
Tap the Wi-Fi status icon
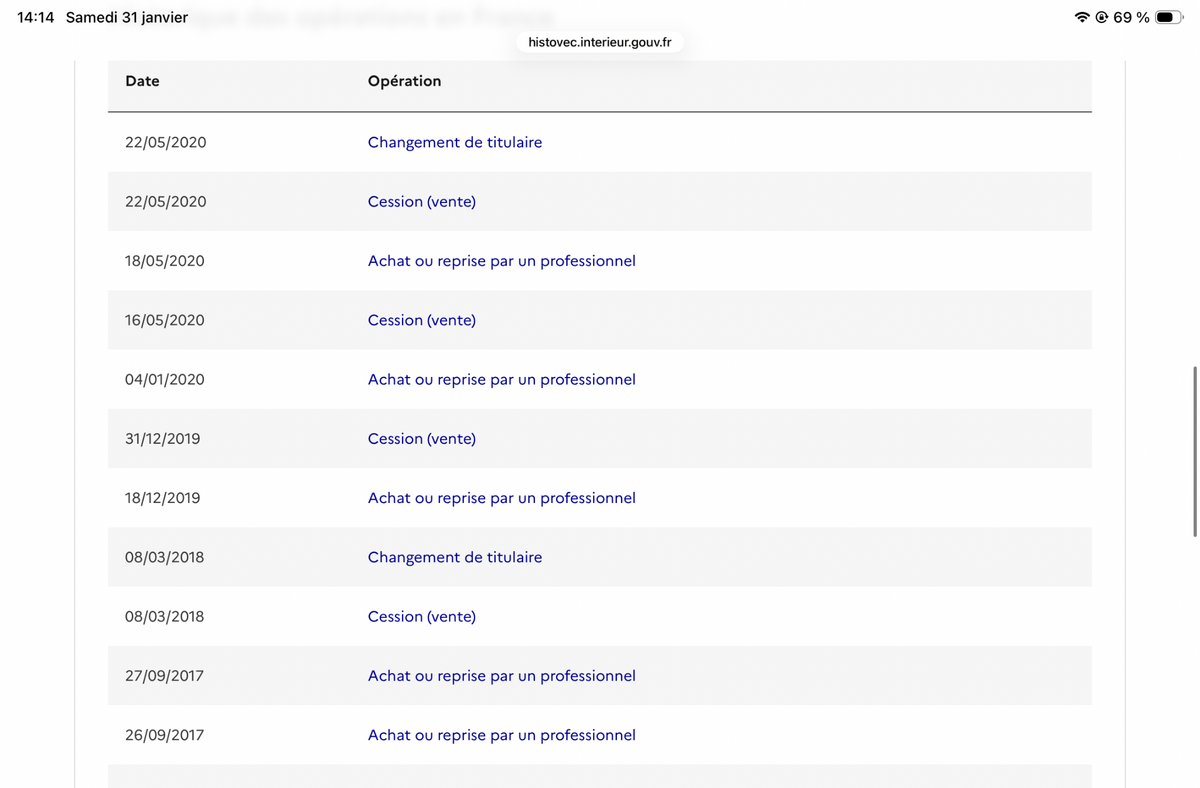tap(1082, 17)
